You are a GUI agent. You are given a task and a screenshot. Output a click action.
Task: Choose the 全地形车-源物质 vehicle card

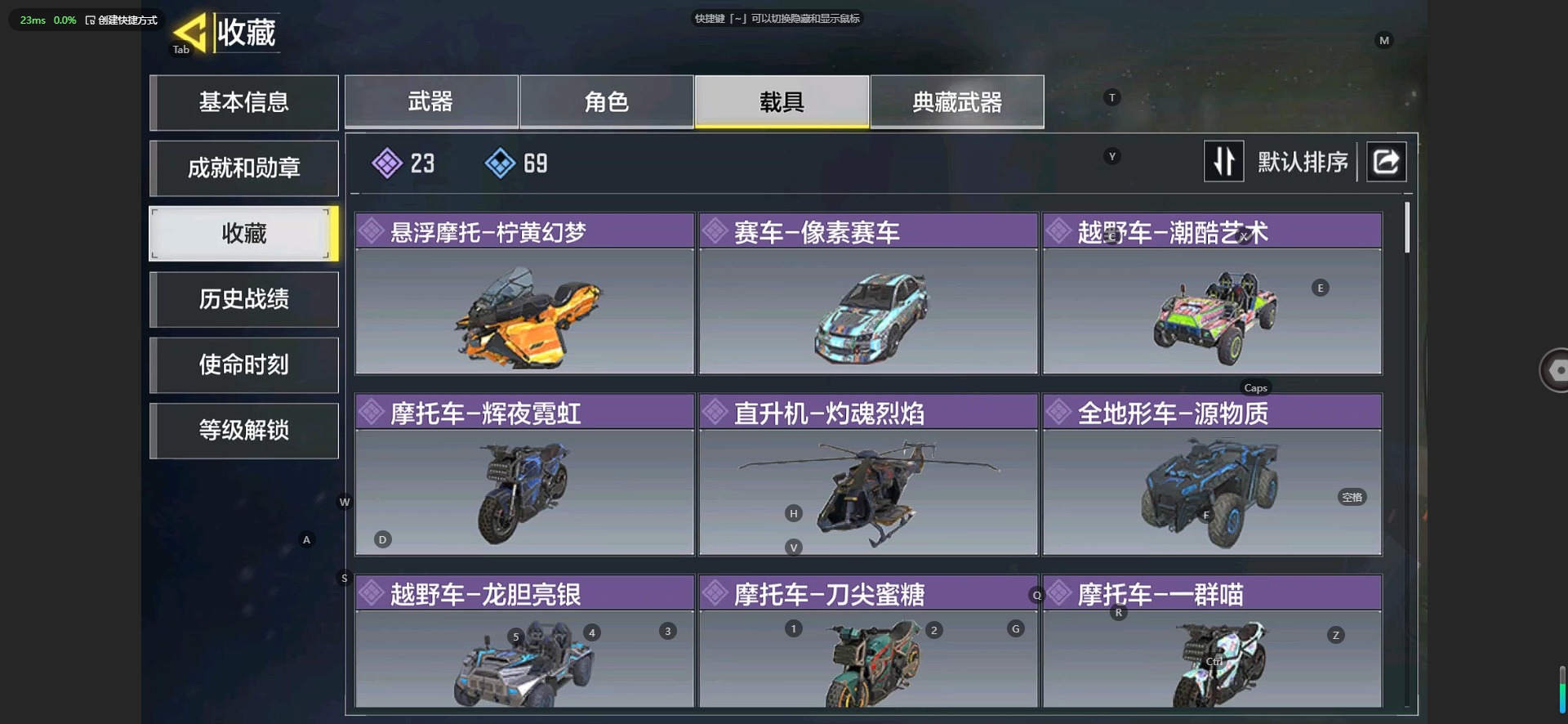coord(1212,475)
